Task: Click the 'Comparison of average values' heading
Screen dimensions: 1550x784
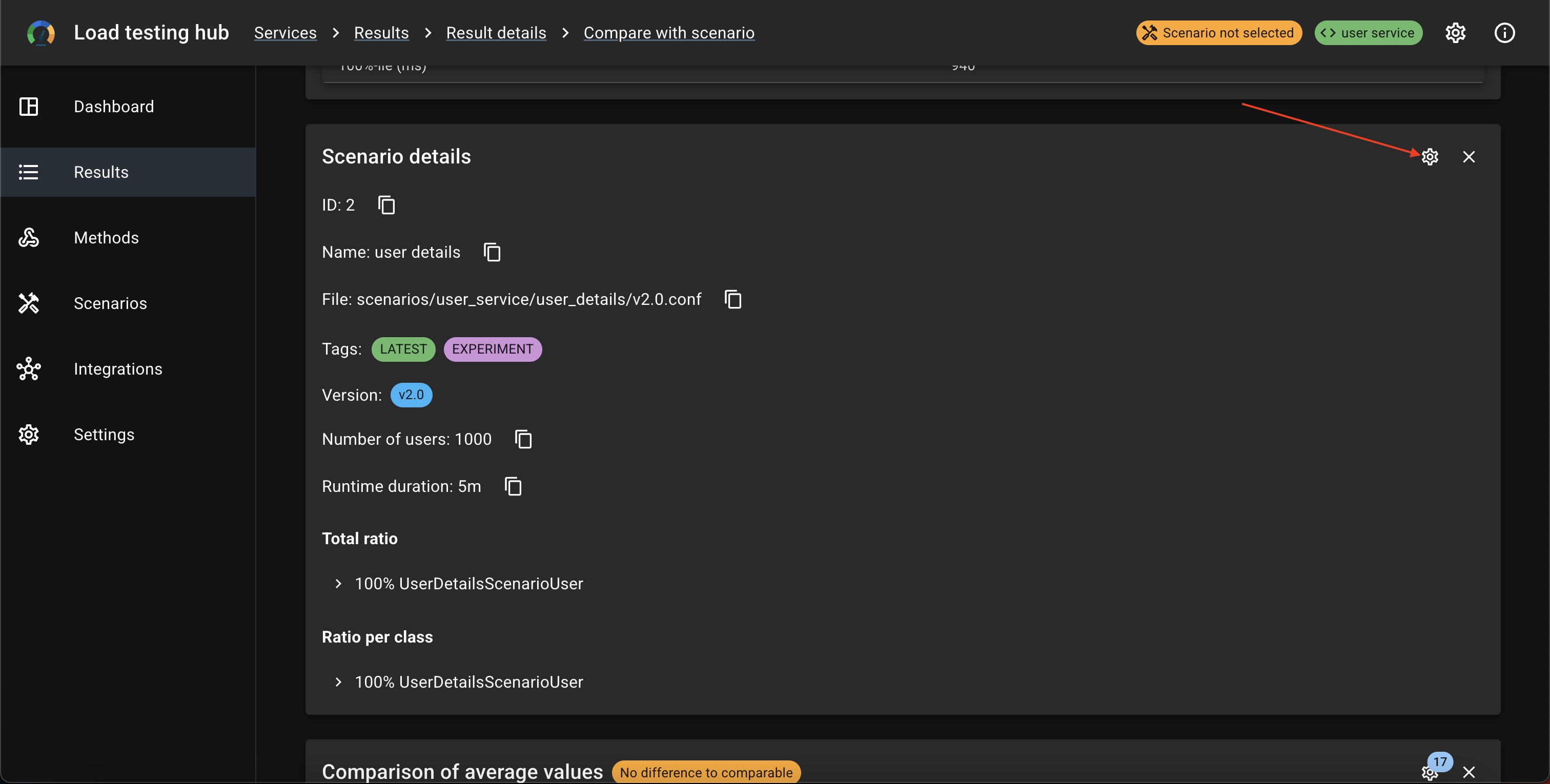Action: click(x=462, y=772)
